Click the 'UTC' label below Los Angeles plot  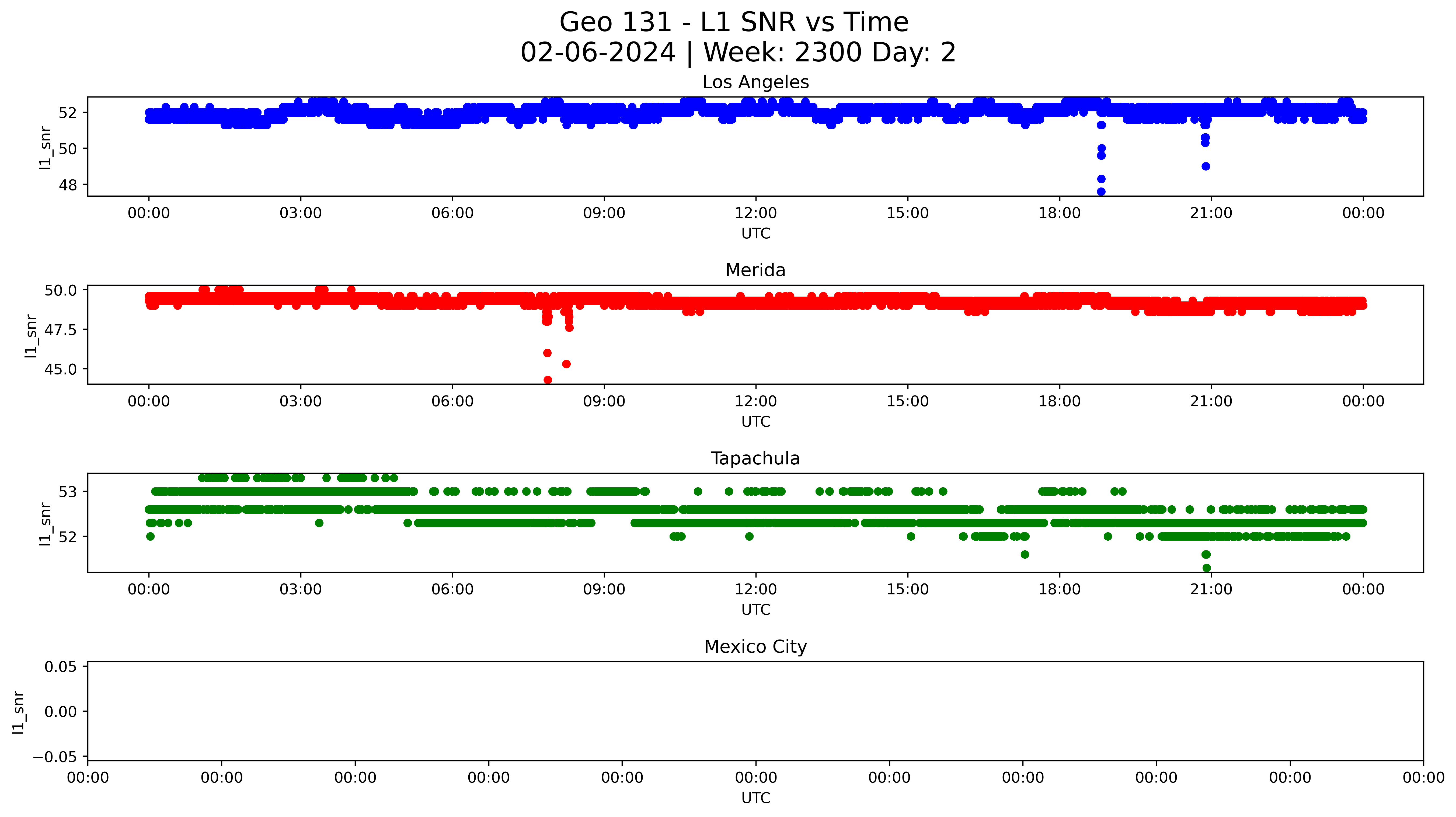point(756,234)
